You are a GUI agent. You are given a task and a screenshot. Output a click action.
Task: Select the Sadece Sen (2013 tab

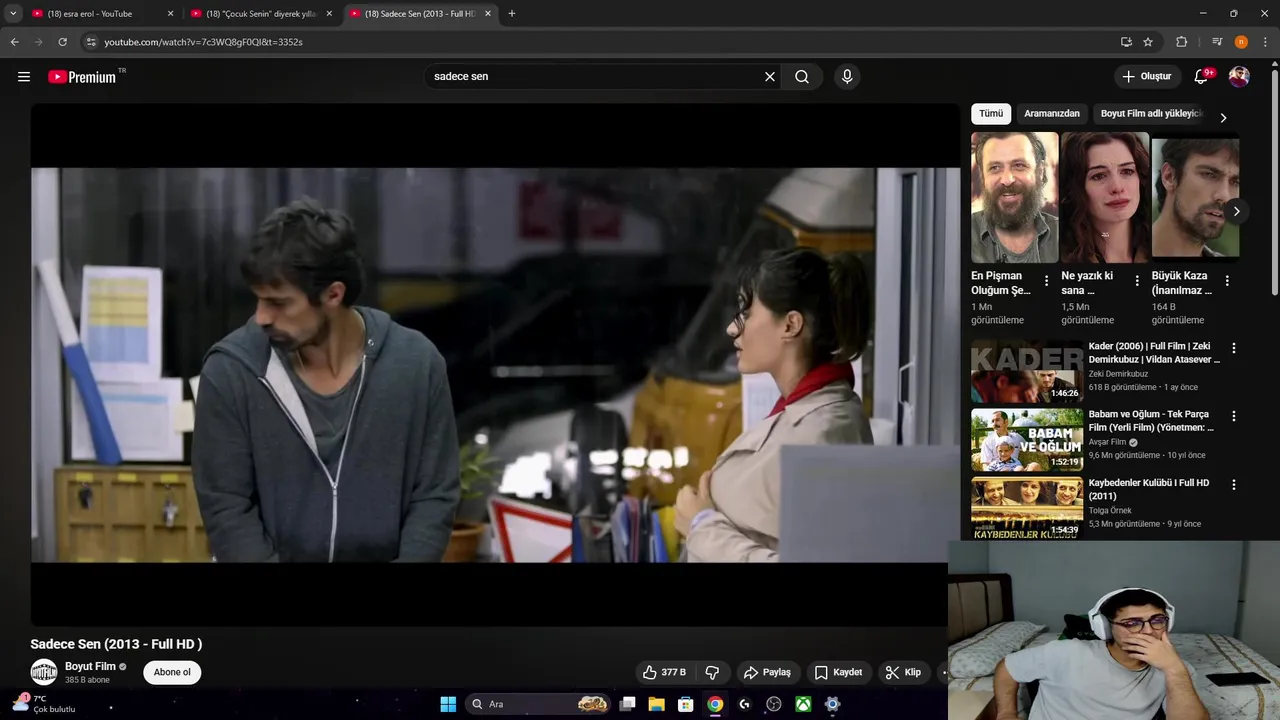coord(419,14)
